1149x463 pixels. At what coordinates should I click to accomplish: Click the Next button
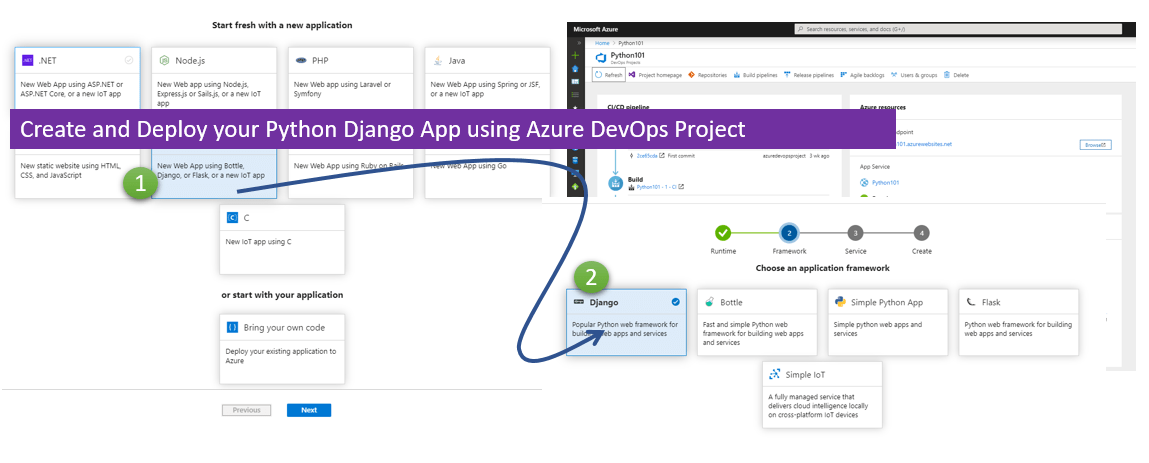[x=309, y=410]
